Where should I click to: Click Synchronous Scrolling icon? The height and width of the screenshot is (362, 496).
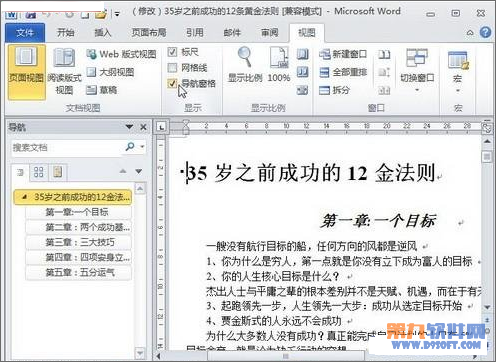(384, 72)
